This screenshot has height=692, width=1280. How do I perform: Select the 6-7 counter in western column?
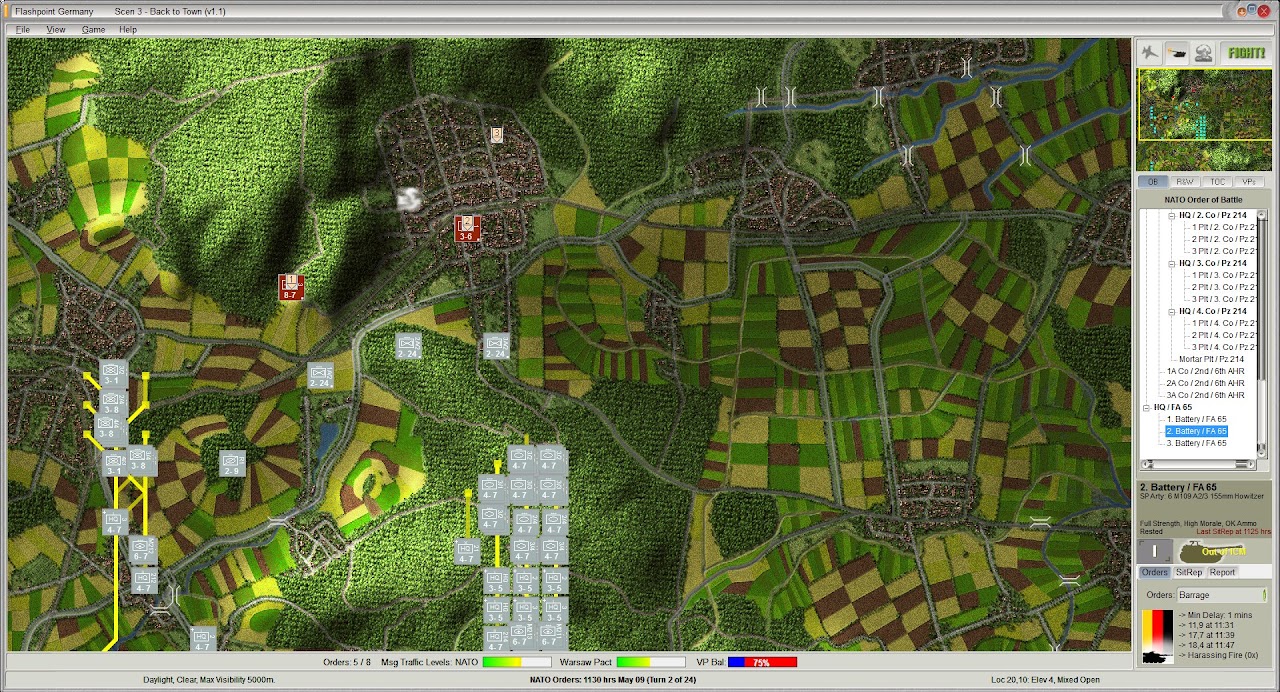(x=143, y=550)
